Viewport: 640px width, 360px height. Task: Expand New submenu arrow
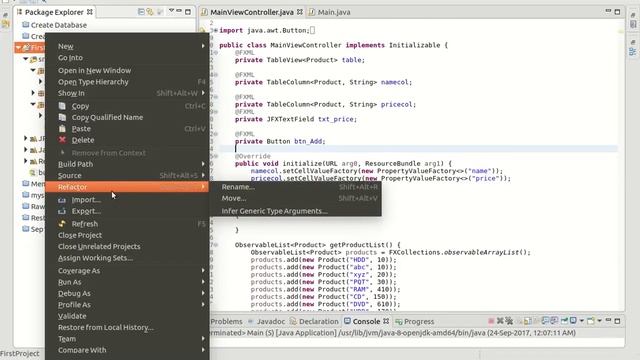pos(203,46)
